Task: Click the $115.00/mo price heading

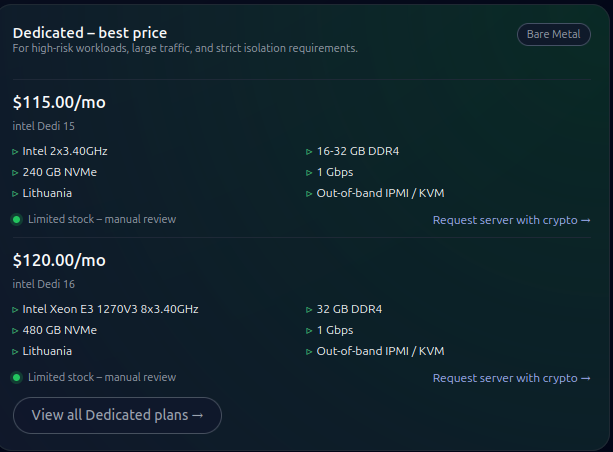Action: (59, 102)
